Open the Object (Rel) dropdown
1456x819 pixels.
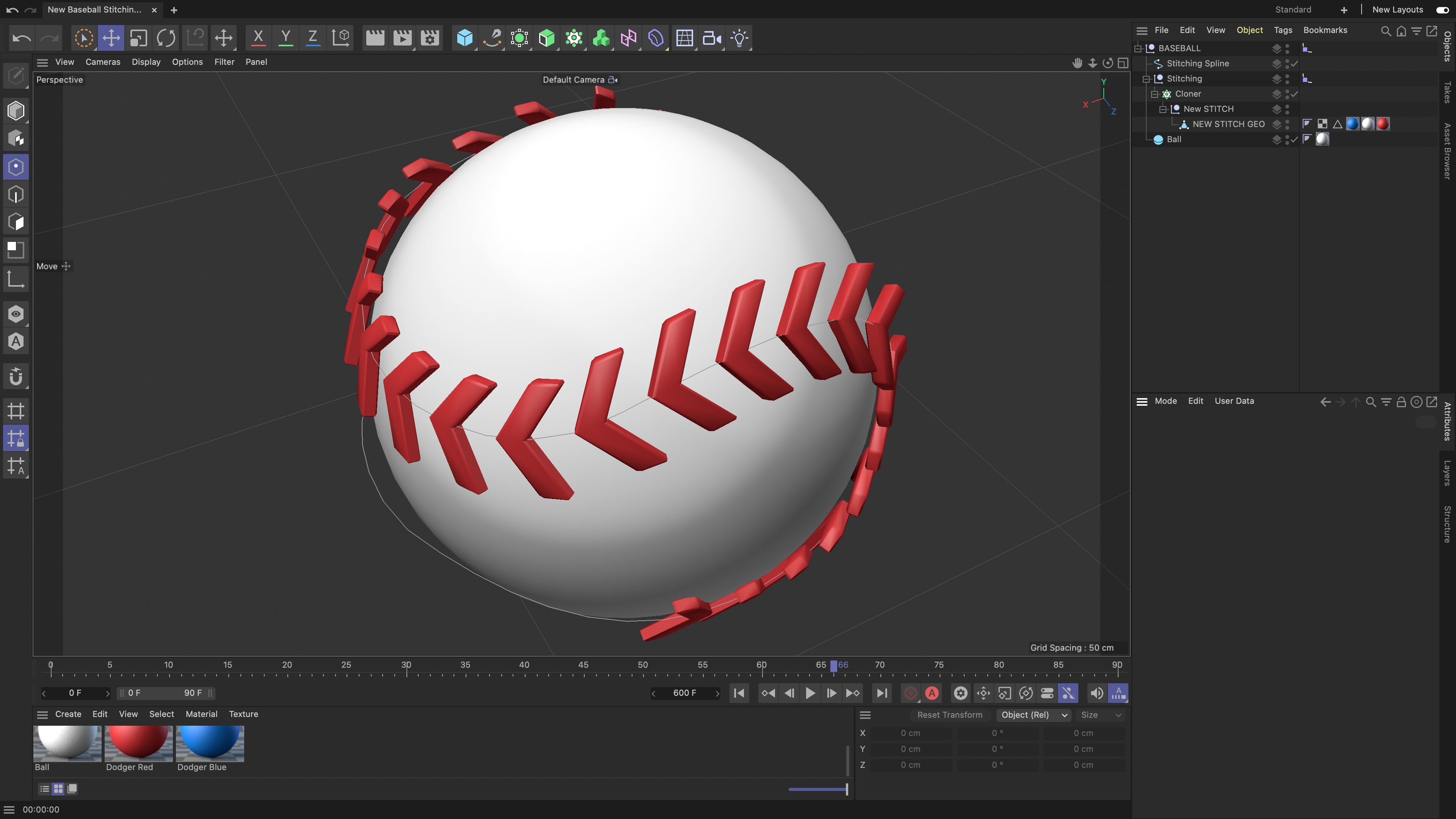(x=1033, y=715)
